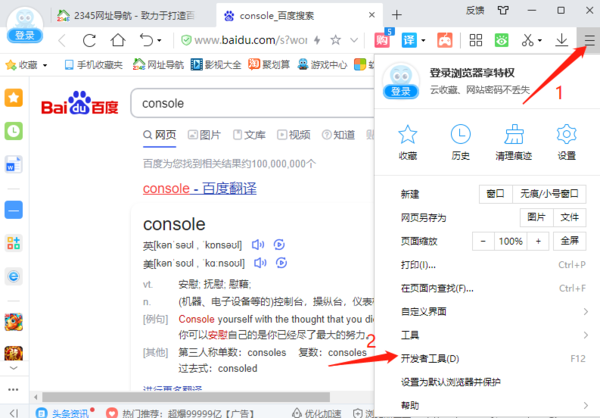Click the Undo closed tab icon
This screenshot has width=600, height=418.
coord(146,40)
